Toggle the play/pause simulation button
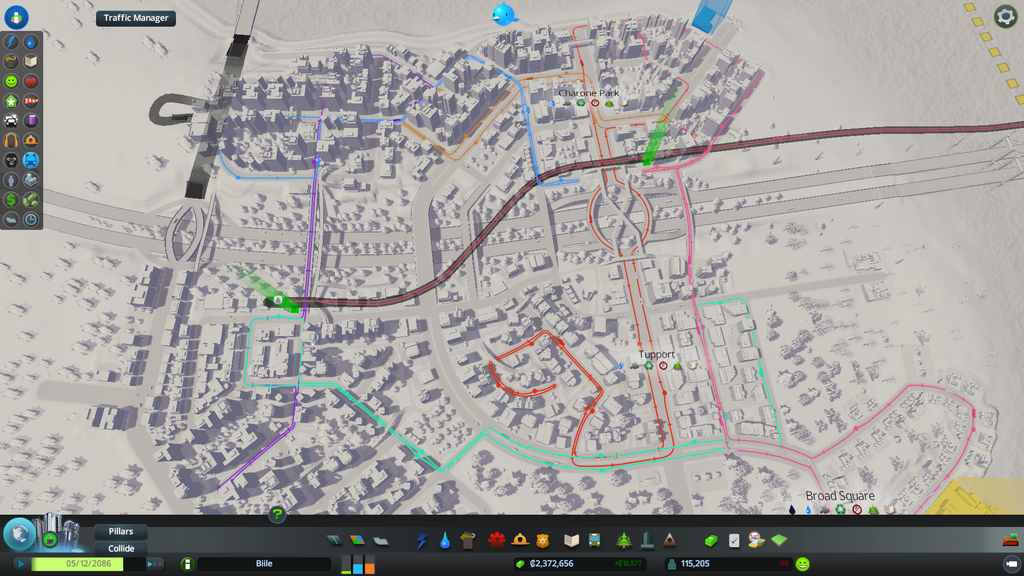Viewport: 1024px width, 576px height. click(x=22, y=564)
